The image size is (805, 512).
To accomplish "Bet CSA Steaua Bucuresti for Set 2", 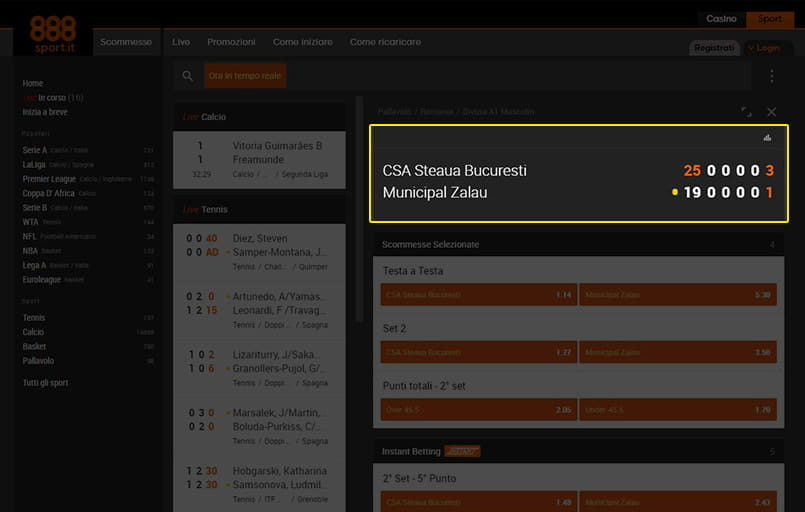I will point(478,352).
